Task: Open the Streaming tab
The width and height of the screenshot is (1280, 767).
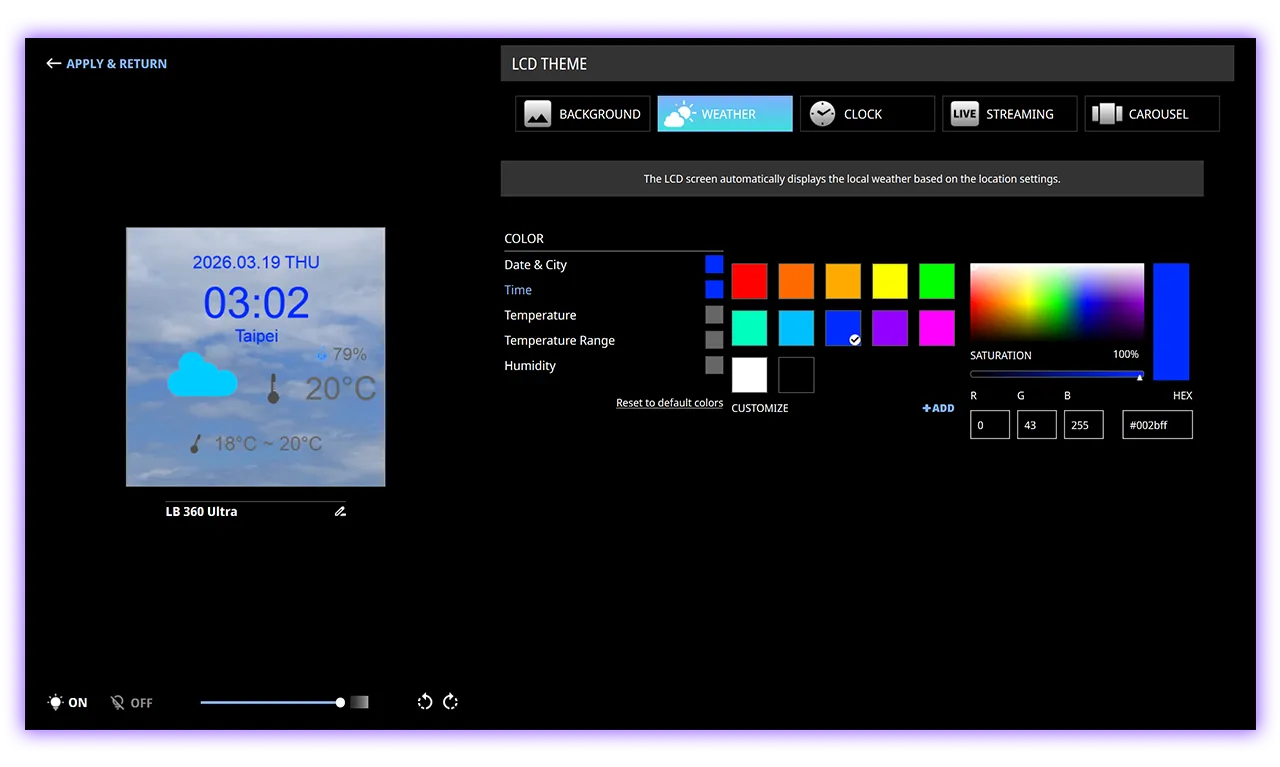Action: click(x=1009, y=114)
